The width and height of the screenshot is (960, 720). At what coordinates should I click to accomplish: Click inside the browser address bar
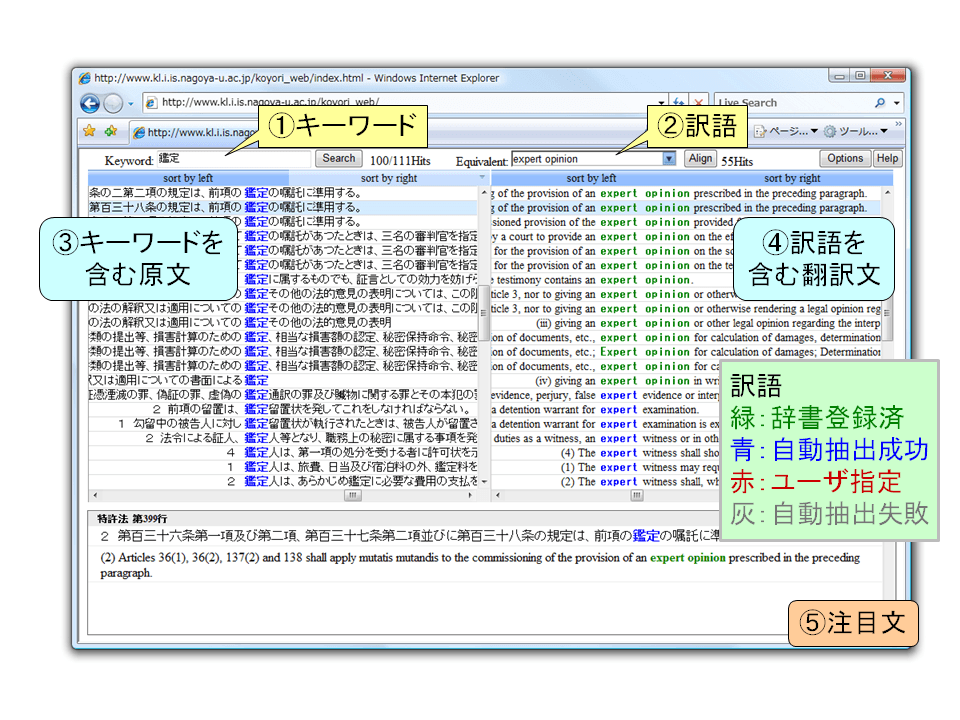click(x=404, y=102)
